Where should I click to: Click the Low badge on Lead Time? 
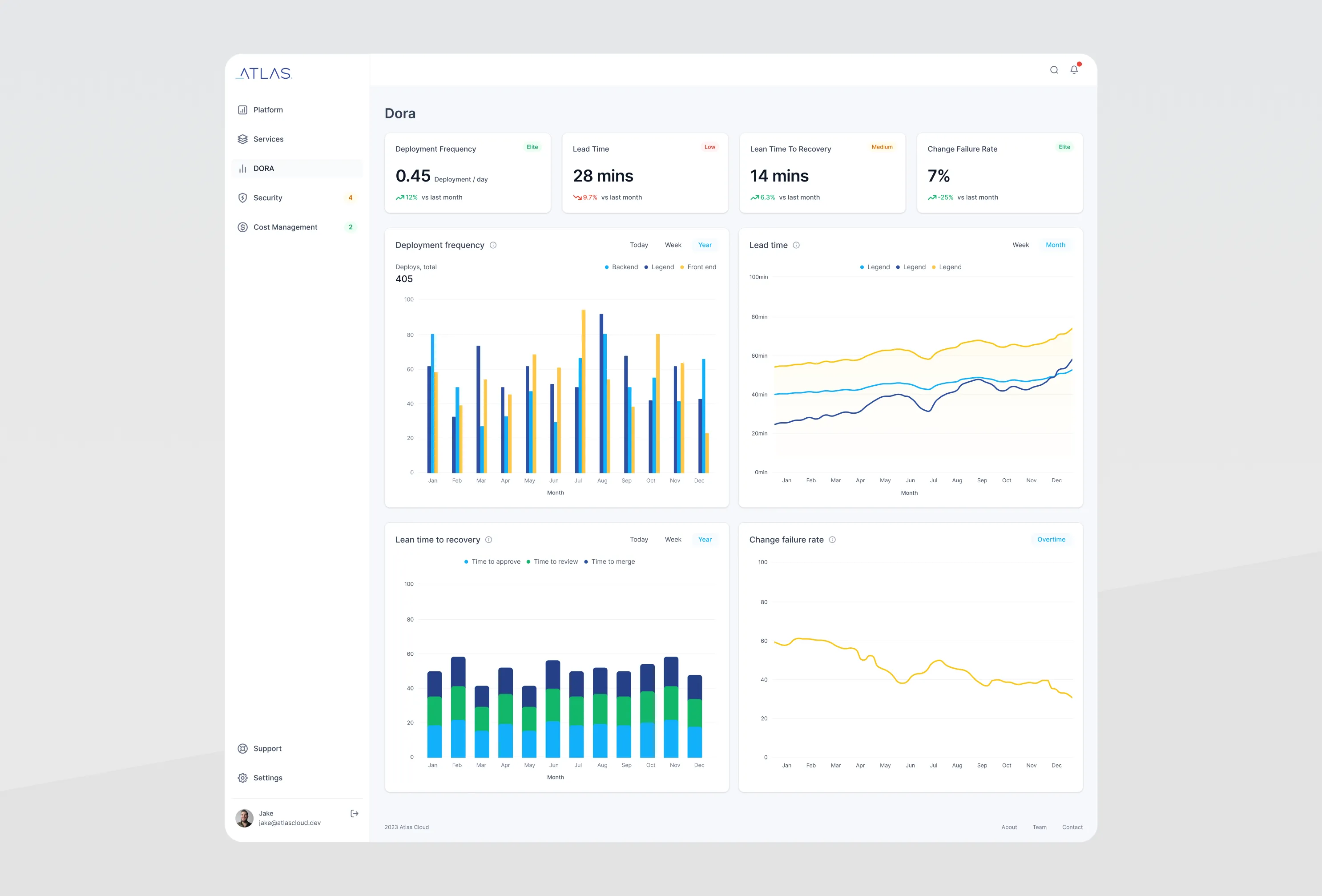click(709, 147)
